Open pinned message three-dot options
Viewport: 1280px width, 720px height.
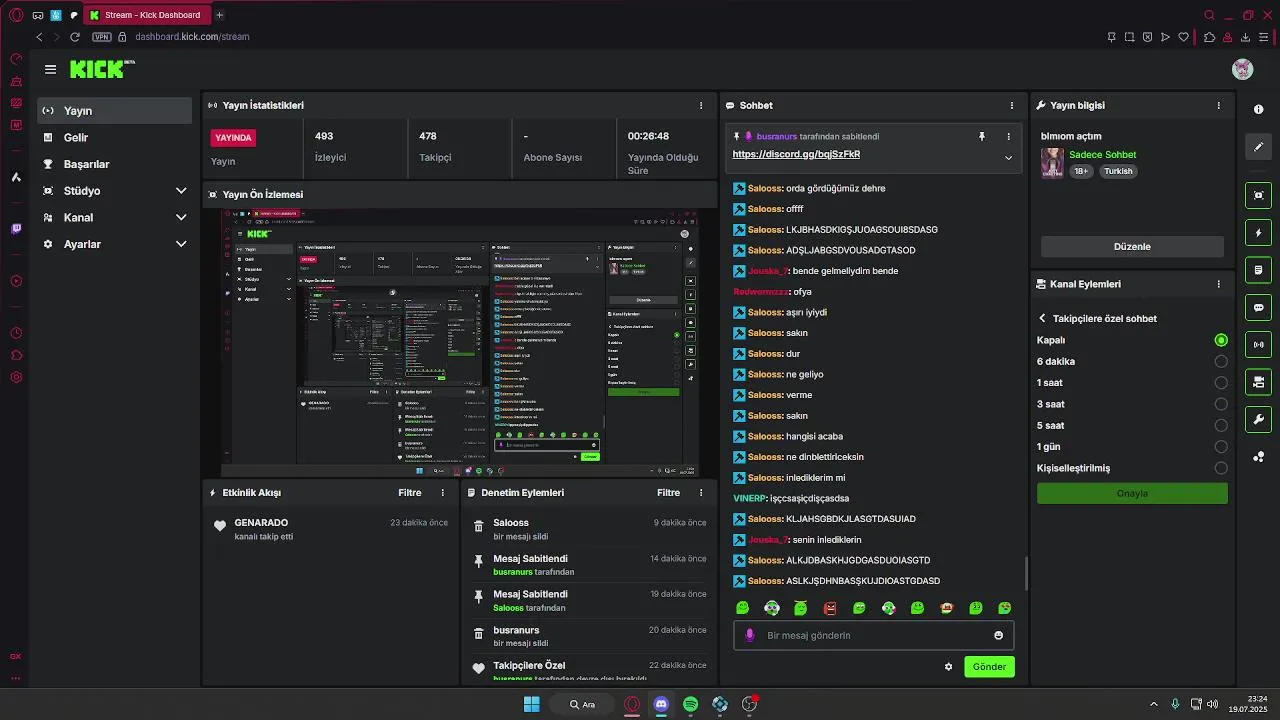(1008, 136)
